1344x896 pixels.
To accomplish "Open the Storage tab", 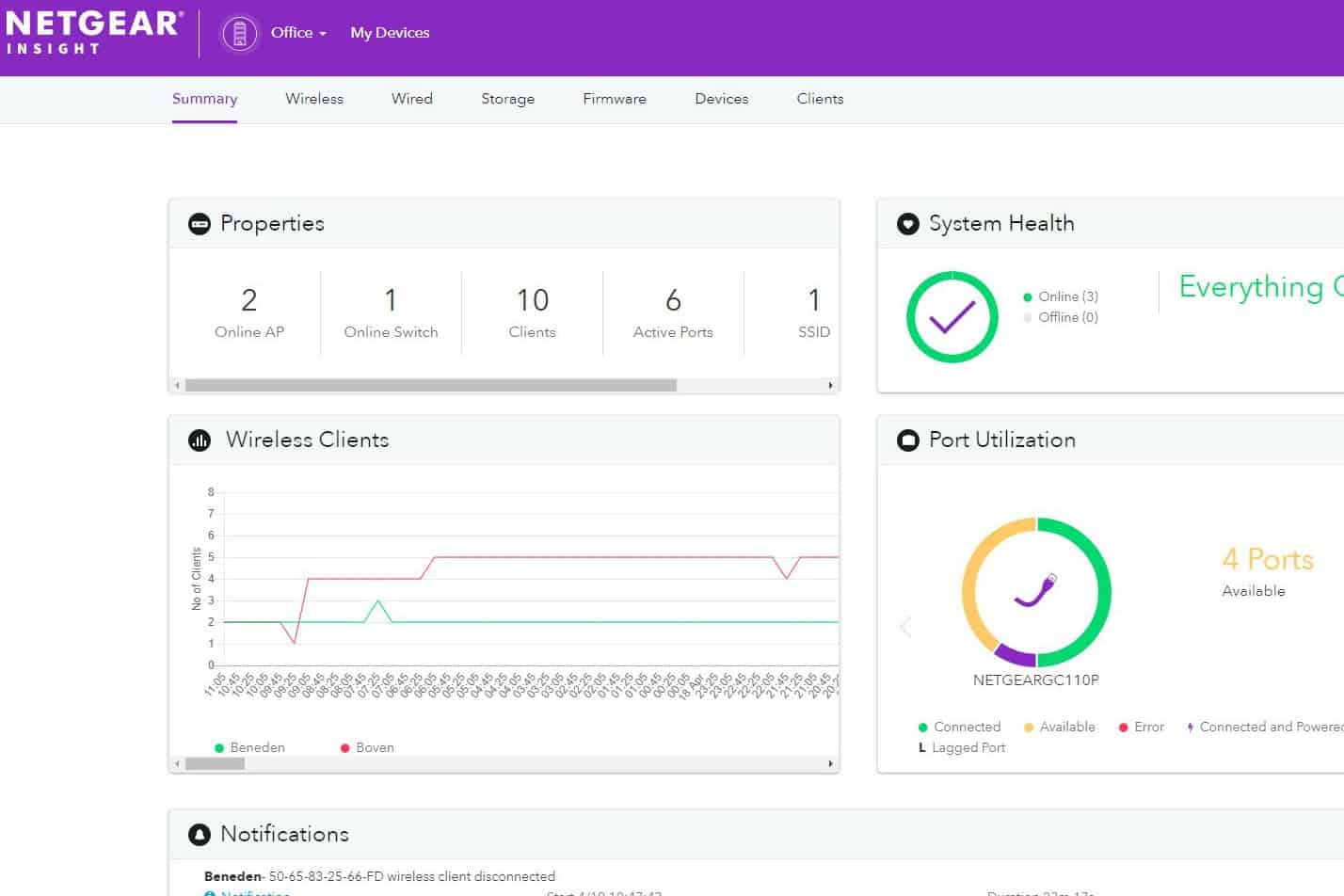I will coord(507,99).
